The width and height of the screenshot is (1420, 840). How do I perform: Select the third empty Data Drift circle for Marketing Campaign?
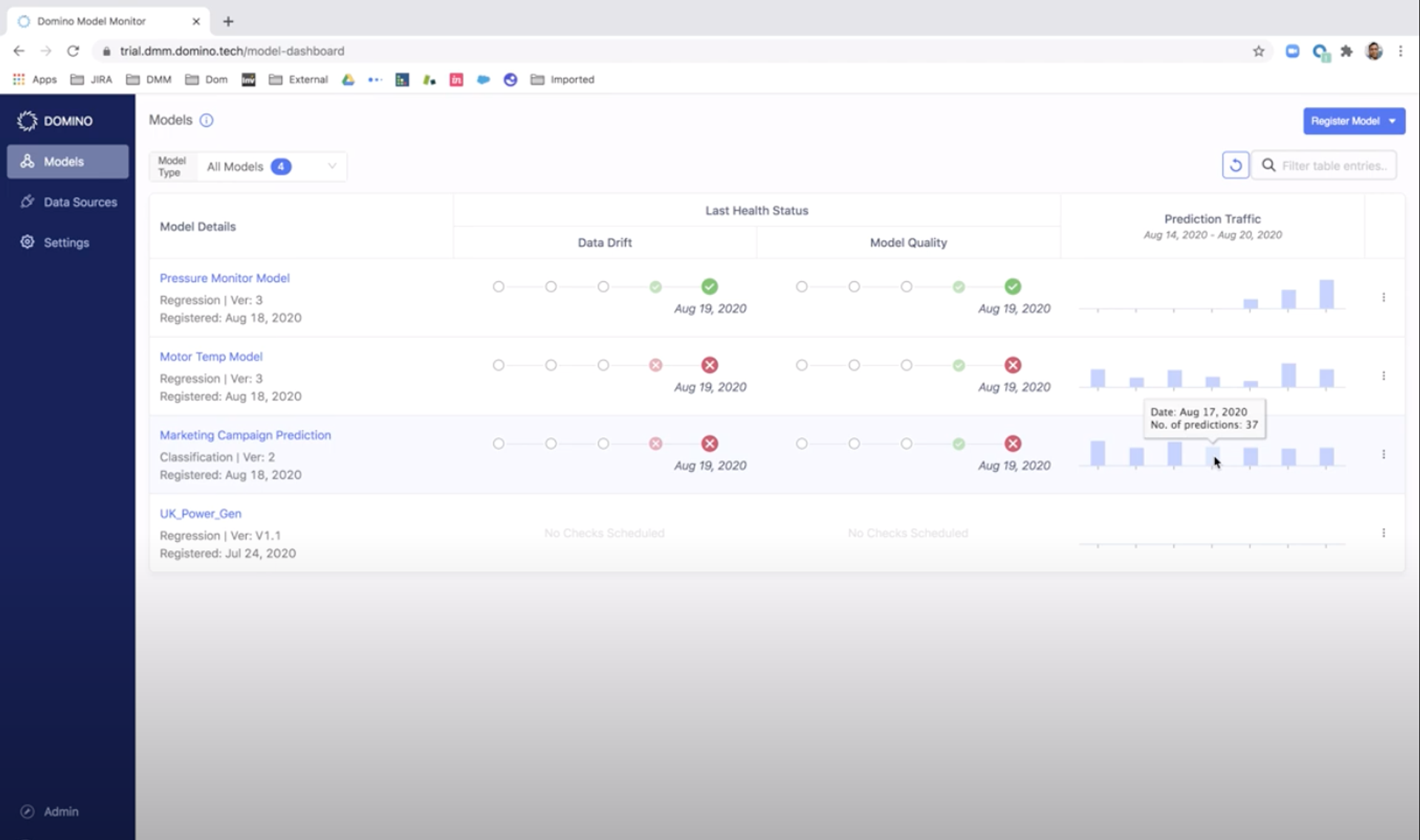click(x=603, y=444)
